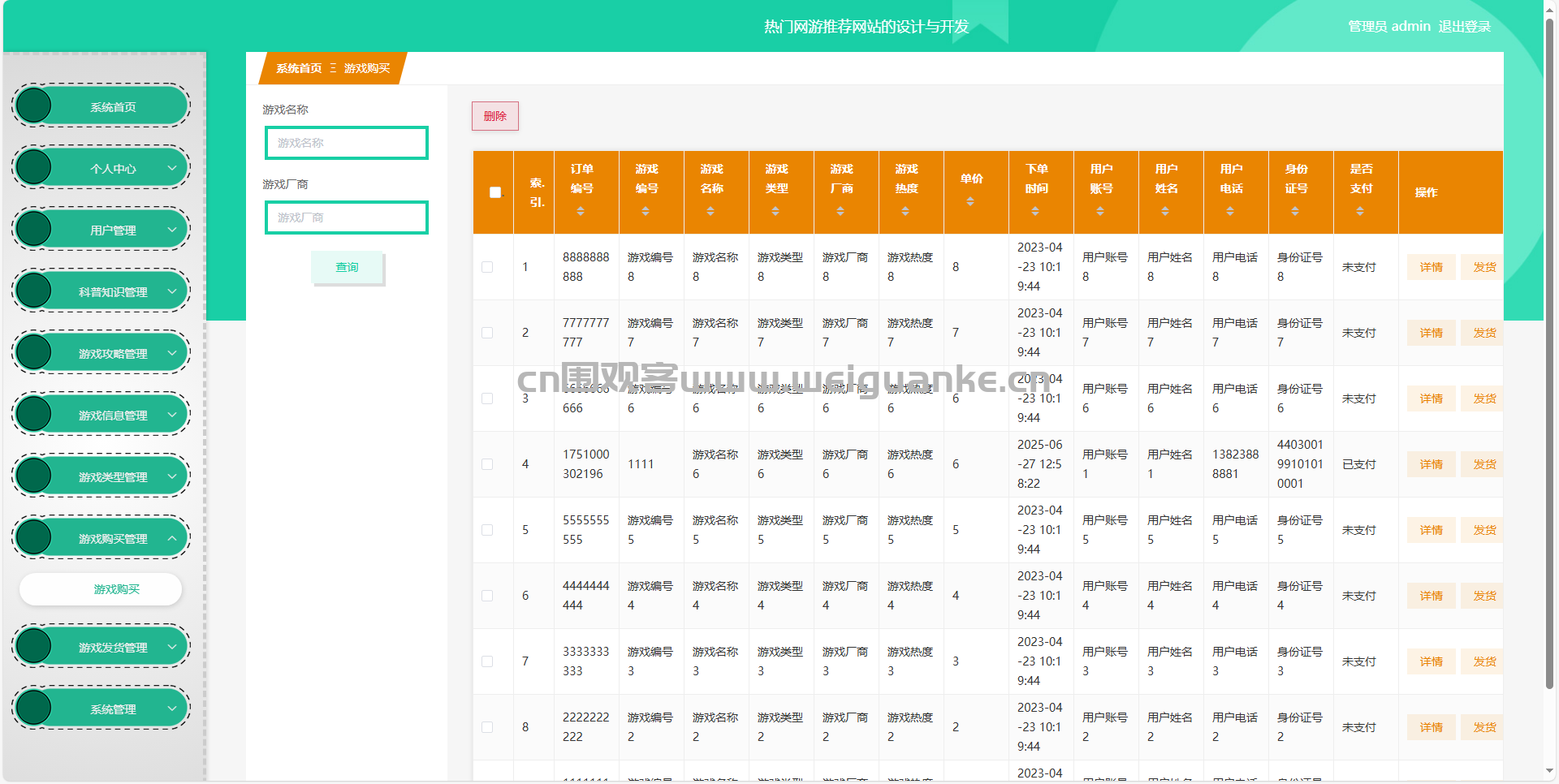This screenshot has height=784, width=1559.
Task: Click the green circle icon beside 系统首页
Action: (x=34, y=106)
